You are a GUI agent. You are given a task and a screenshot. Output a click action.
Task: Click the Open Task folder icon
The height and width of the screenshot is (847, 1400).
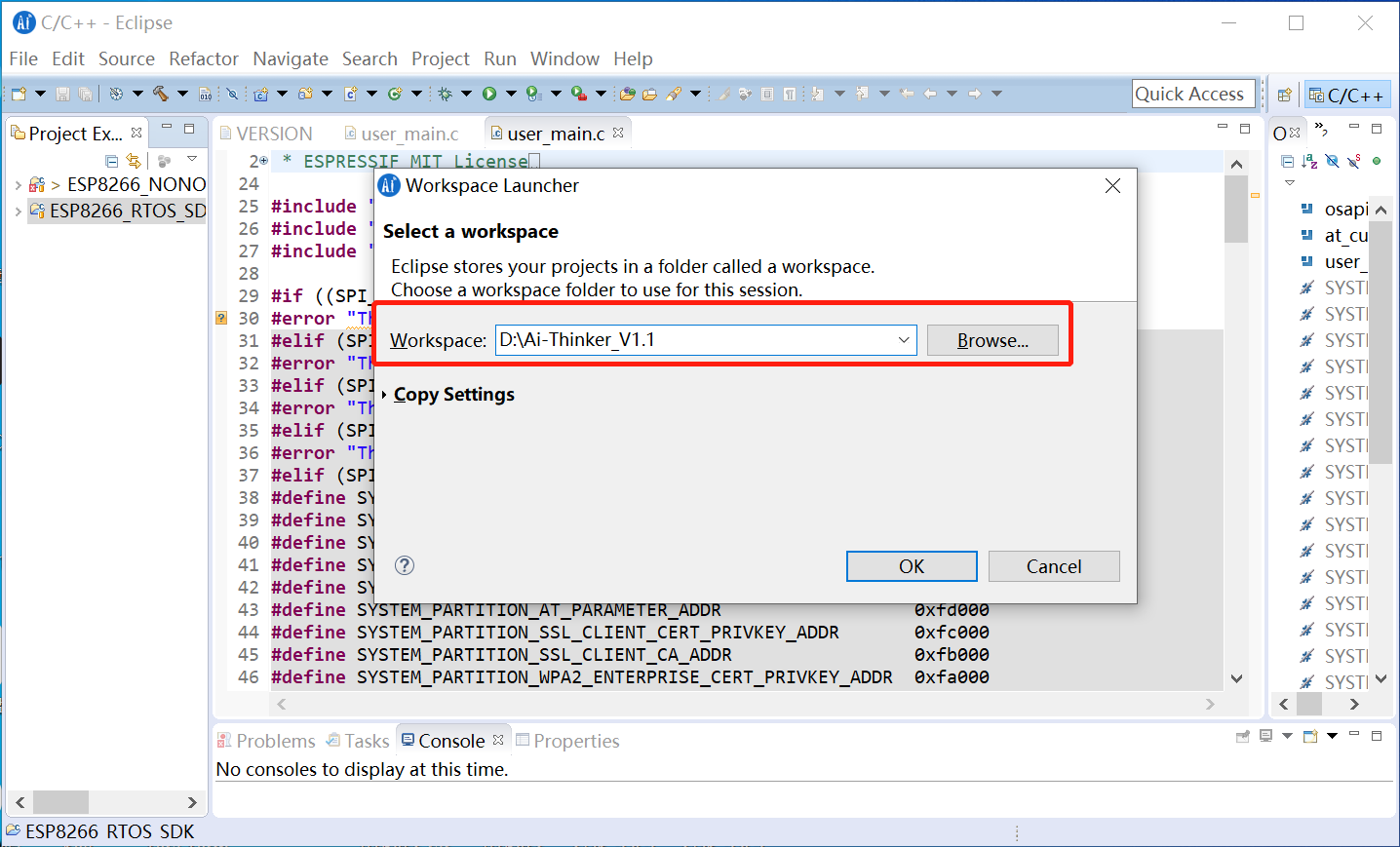649,94
